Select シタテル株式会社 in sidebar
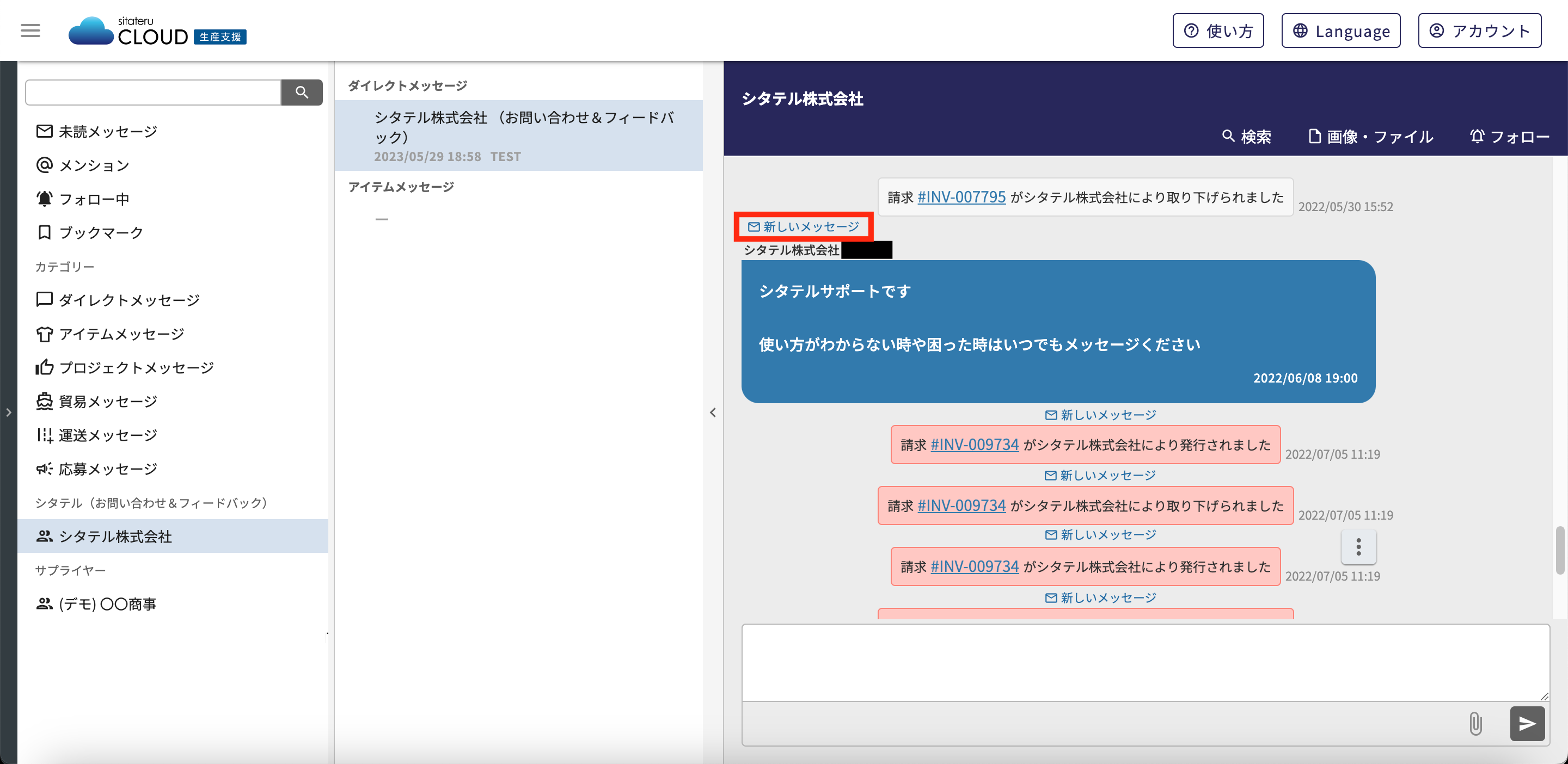Viewport: 1568px width, 764px height. click(174, 536)
